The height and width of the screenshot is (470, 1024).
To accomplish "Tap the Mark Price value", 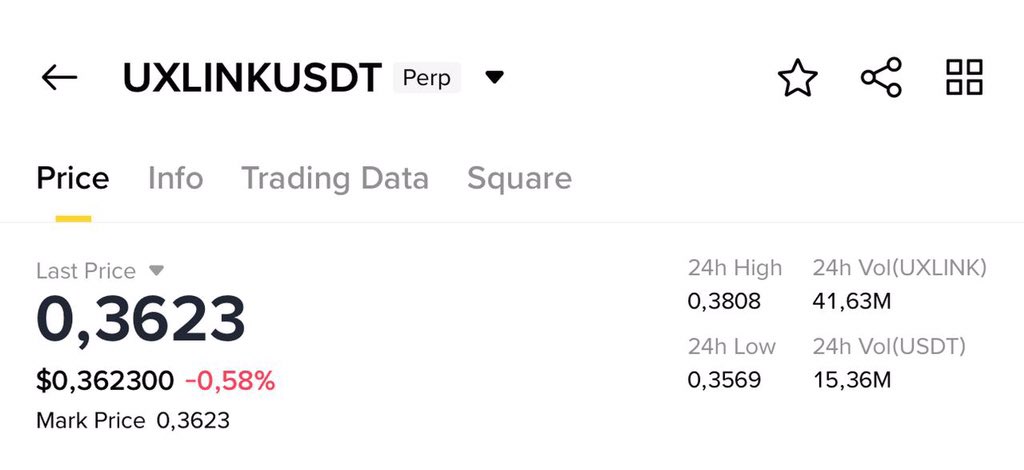I will pos(193,420).
